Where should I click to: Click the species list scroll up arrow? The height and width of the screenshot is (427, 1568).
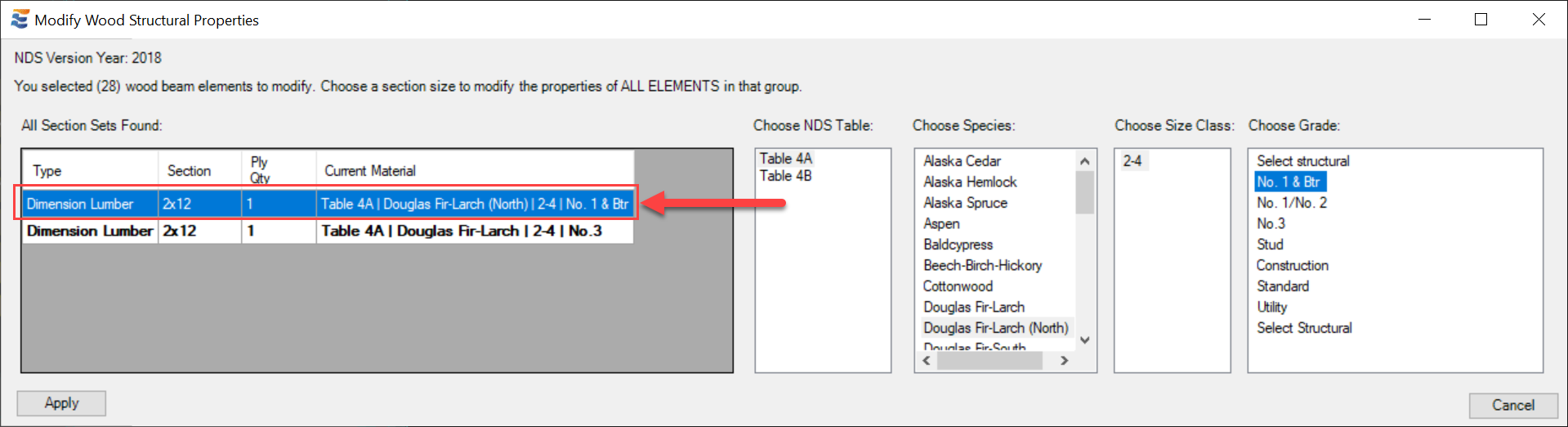(1085, 161)
